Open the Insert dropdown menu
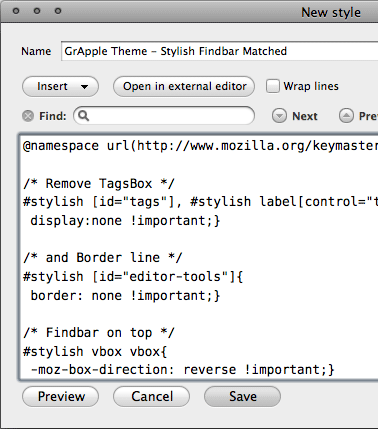378x429 pixels. [60, 86]
